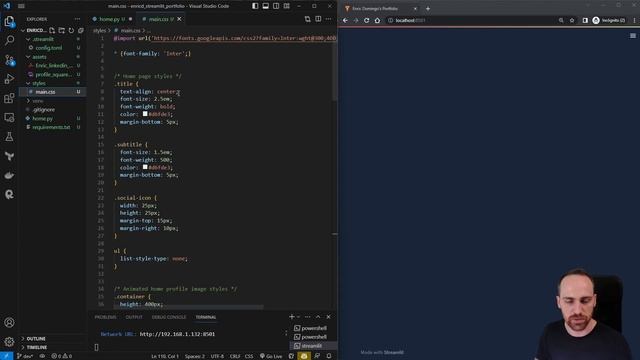
Task: Toggle bottom panel layout
Action: (266, 6)
